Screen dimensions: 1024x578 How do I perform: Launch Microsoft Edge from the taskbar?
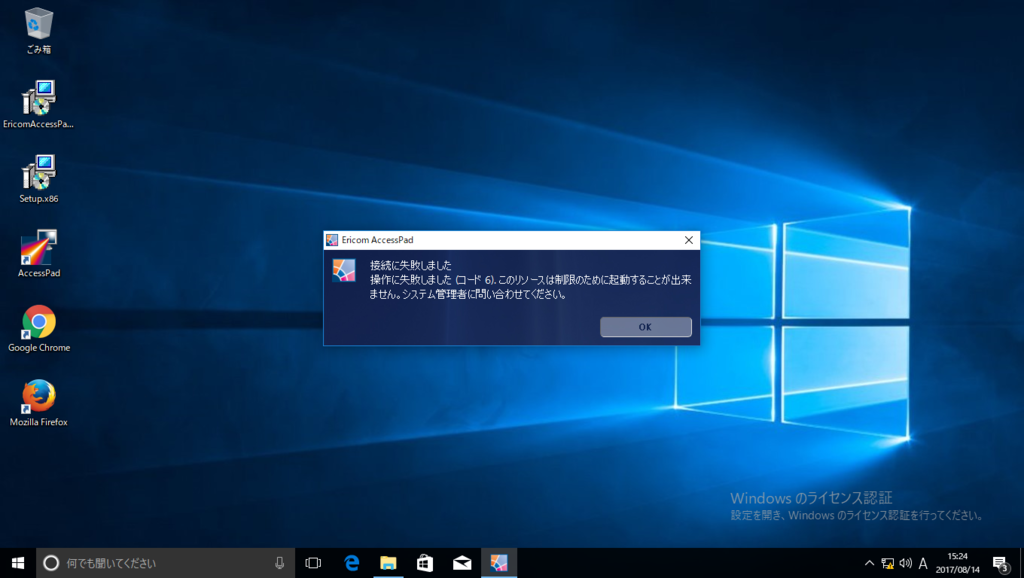[x=352, y=563]
